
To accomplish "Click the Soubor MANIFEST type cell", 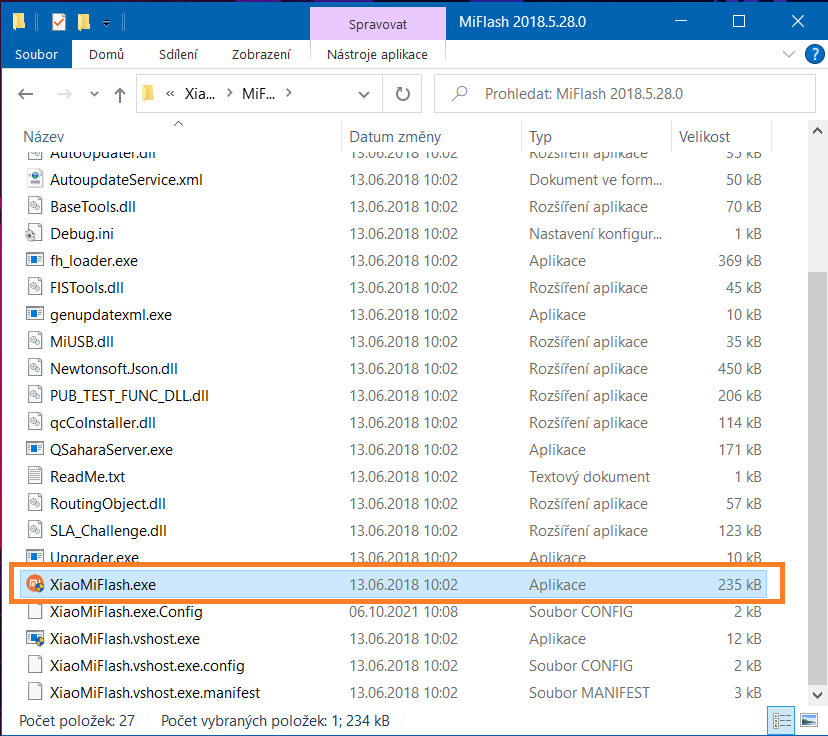I will pyautogui.click(x=589, y=692).
